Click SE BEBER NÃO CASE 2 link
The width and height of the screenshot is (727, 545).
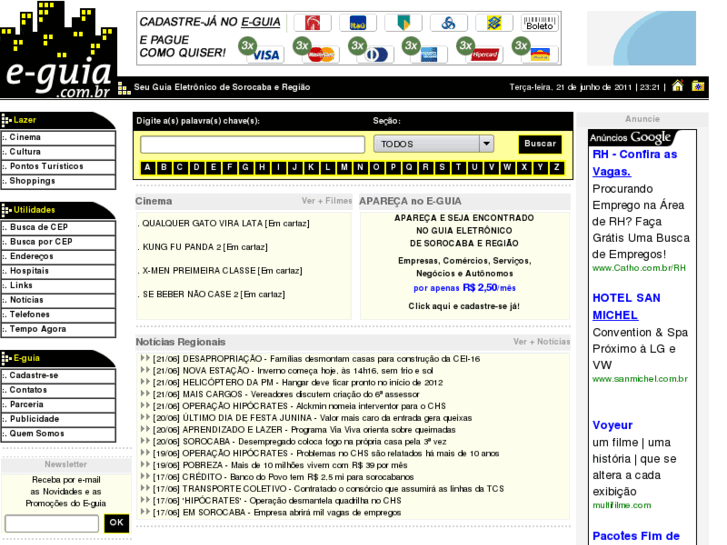[x=214, y=294]
